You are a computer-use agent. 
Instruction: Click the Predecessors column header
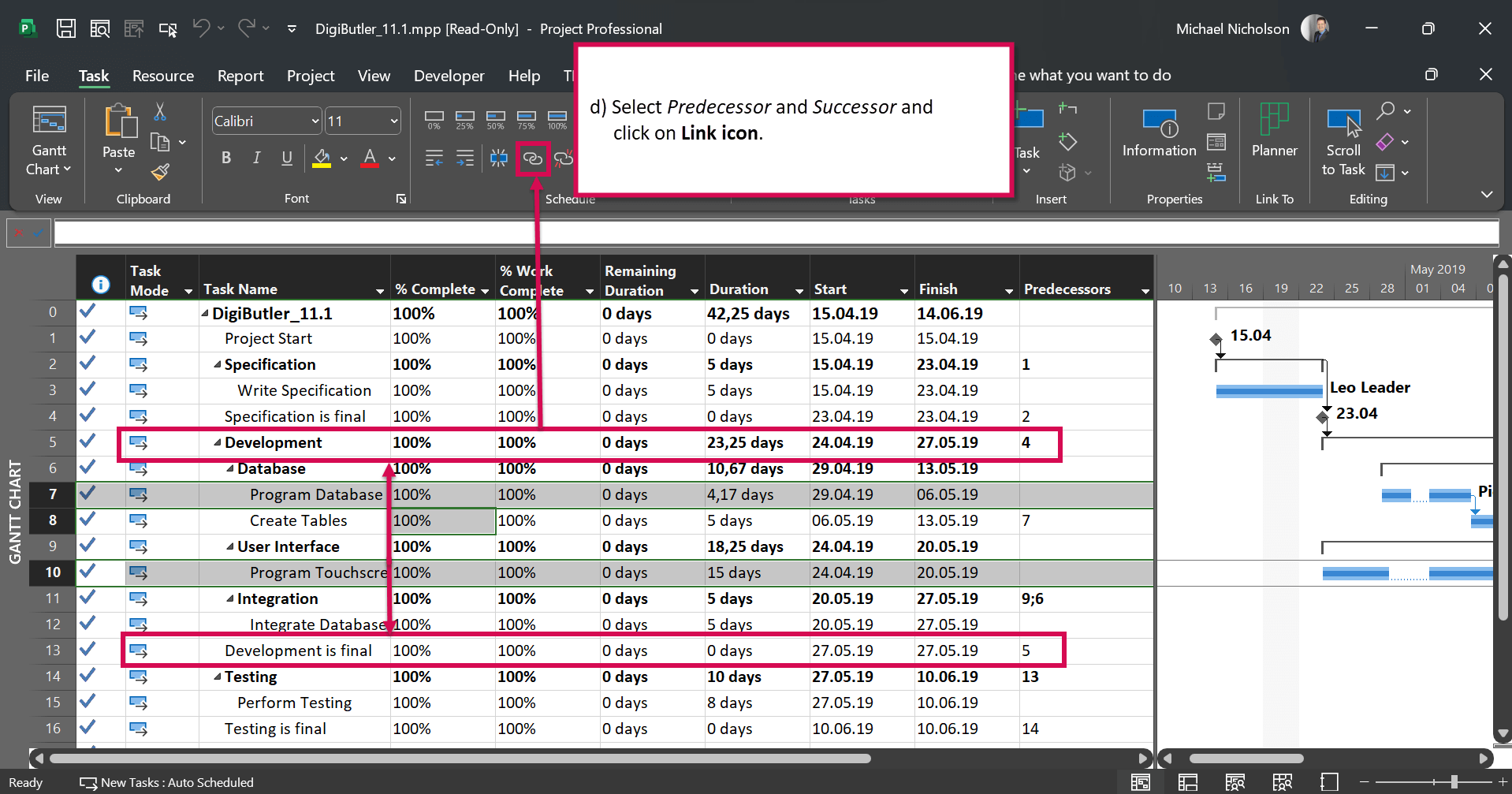pos(1067,289)
